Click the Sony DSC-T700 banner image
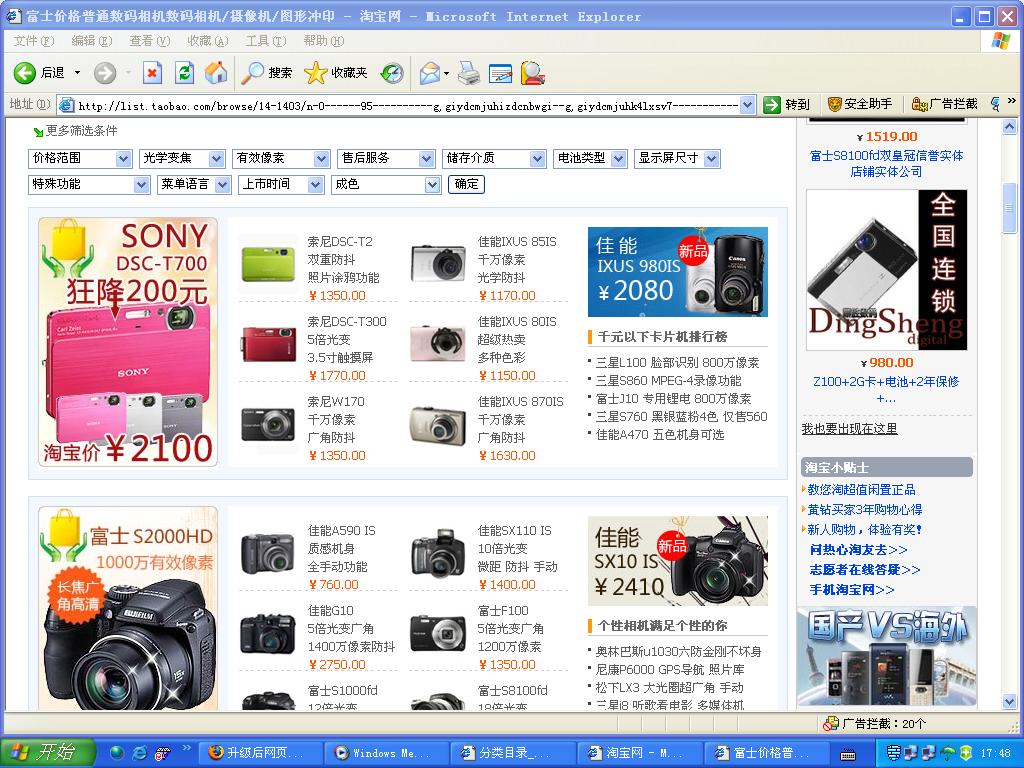Image resolution: width=1024 pixels, height=768 pixels. click(128, 342)
